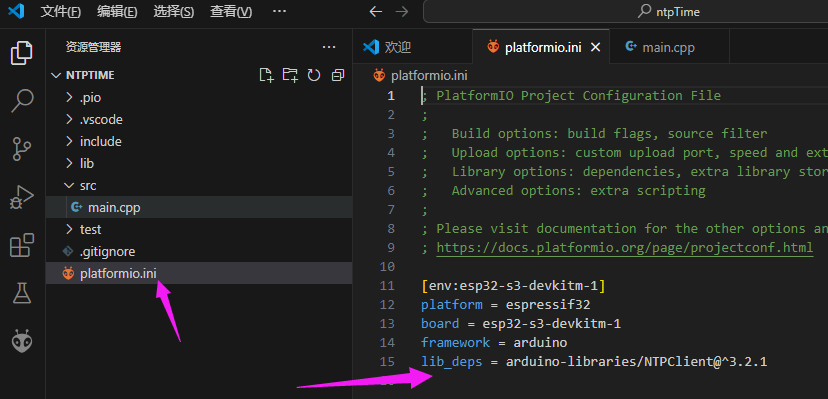Open explorer panel more actions ellipsis
This screenshot has width=828, height=399.
(329, 48)
